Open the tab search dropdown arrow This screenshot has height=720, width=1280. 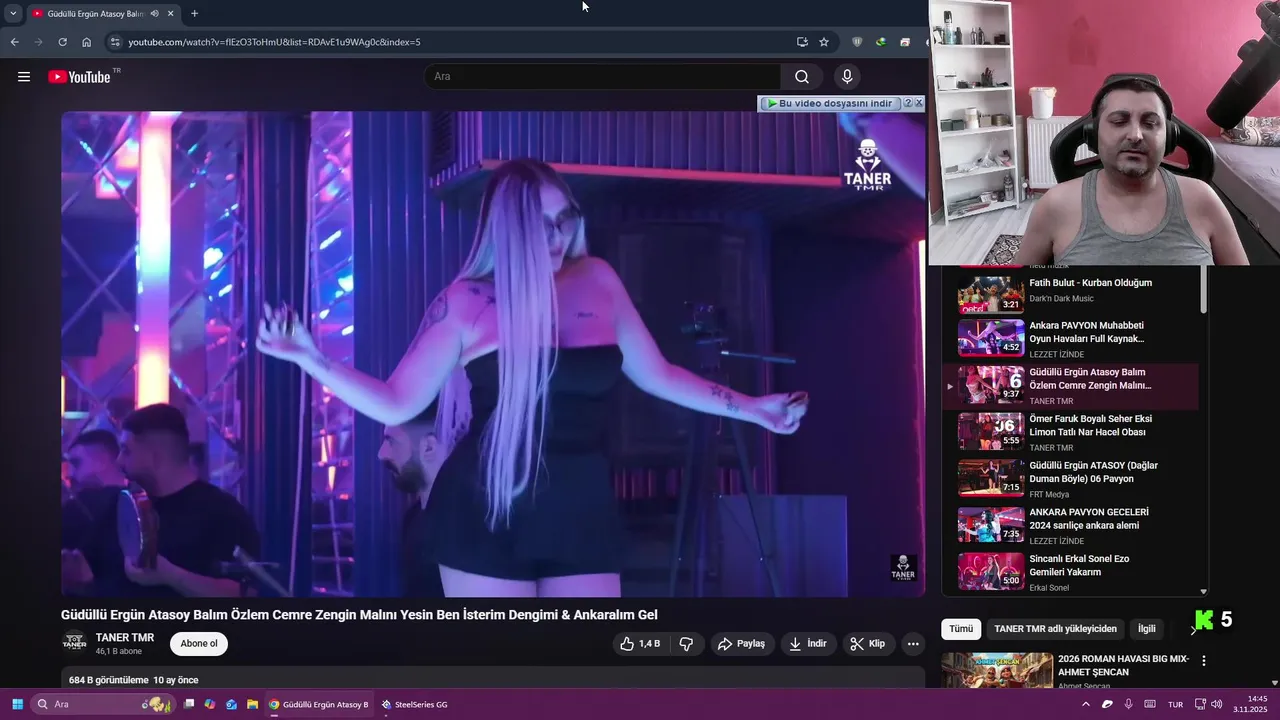click(x=13, y=14)
